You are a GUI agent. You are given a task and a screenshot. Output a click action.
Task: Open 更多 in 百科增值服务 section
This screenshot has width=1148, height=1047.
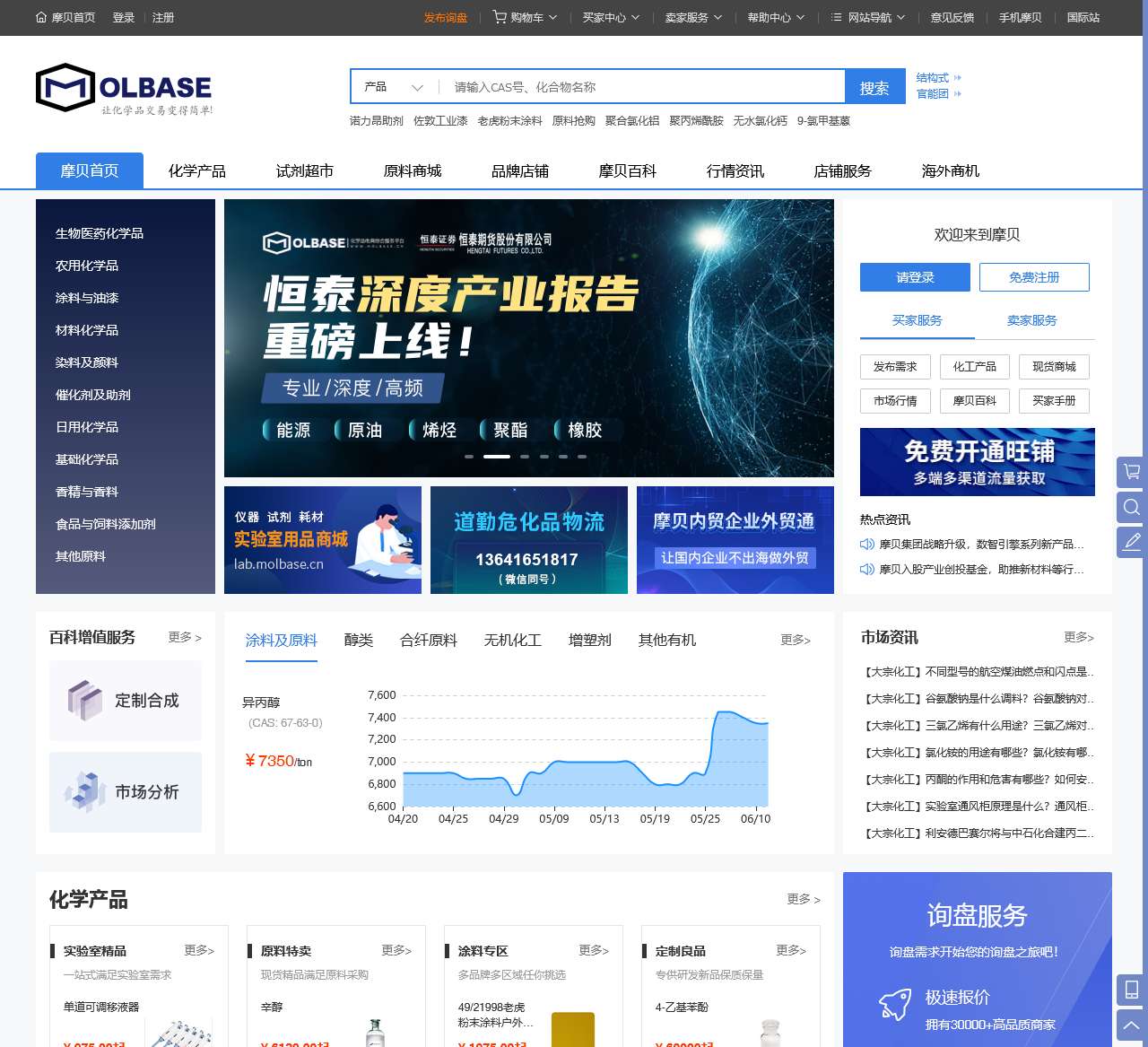click(x=185, y=637)
